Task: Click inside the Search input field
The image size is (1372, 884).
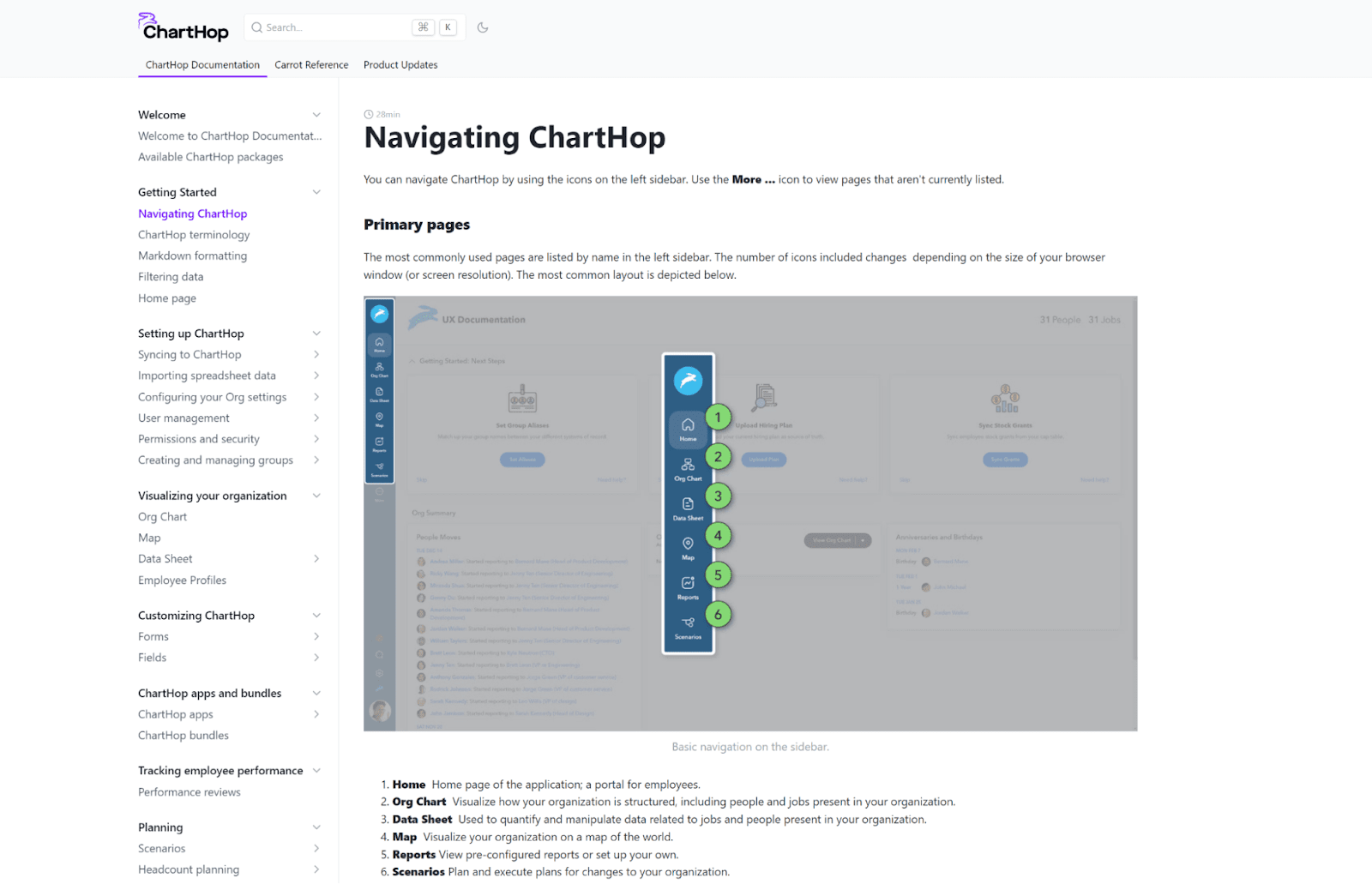Action: (x=334, y=27)
